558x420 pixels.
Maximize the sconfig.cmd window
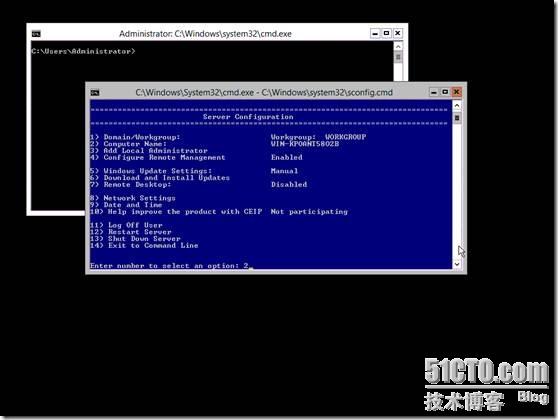[x=445, y=92]
